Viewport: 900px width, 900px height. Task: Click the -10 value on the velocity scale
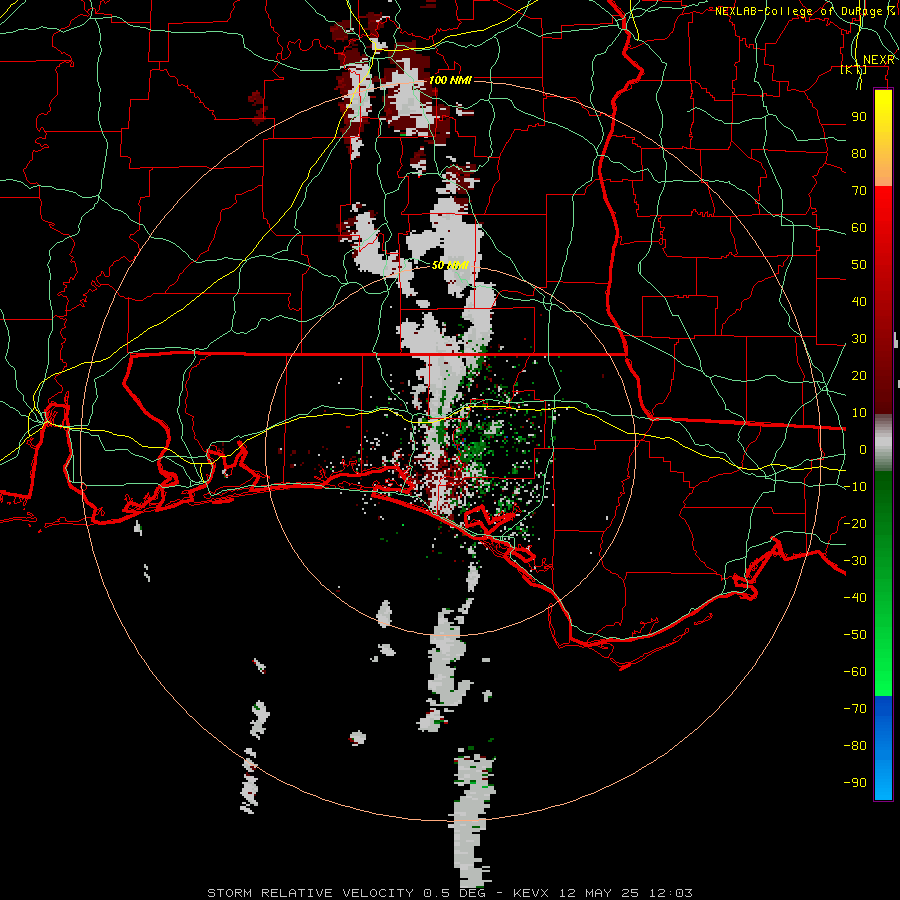[x=855, y=487]
